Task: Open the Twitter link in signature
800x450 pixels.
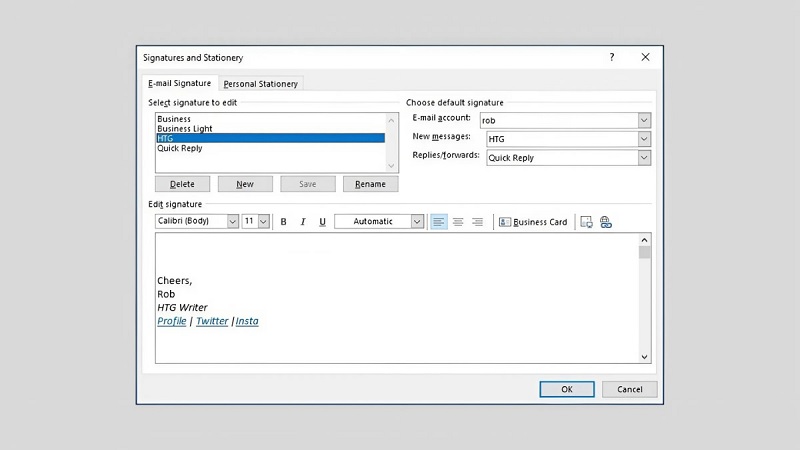Action: click(212, 321)
